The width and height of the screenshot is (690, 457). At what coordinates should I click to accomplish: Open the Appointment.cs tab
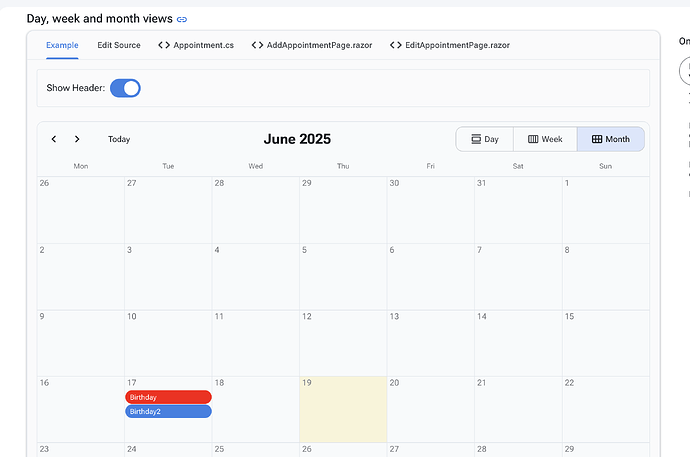point(196,45)
